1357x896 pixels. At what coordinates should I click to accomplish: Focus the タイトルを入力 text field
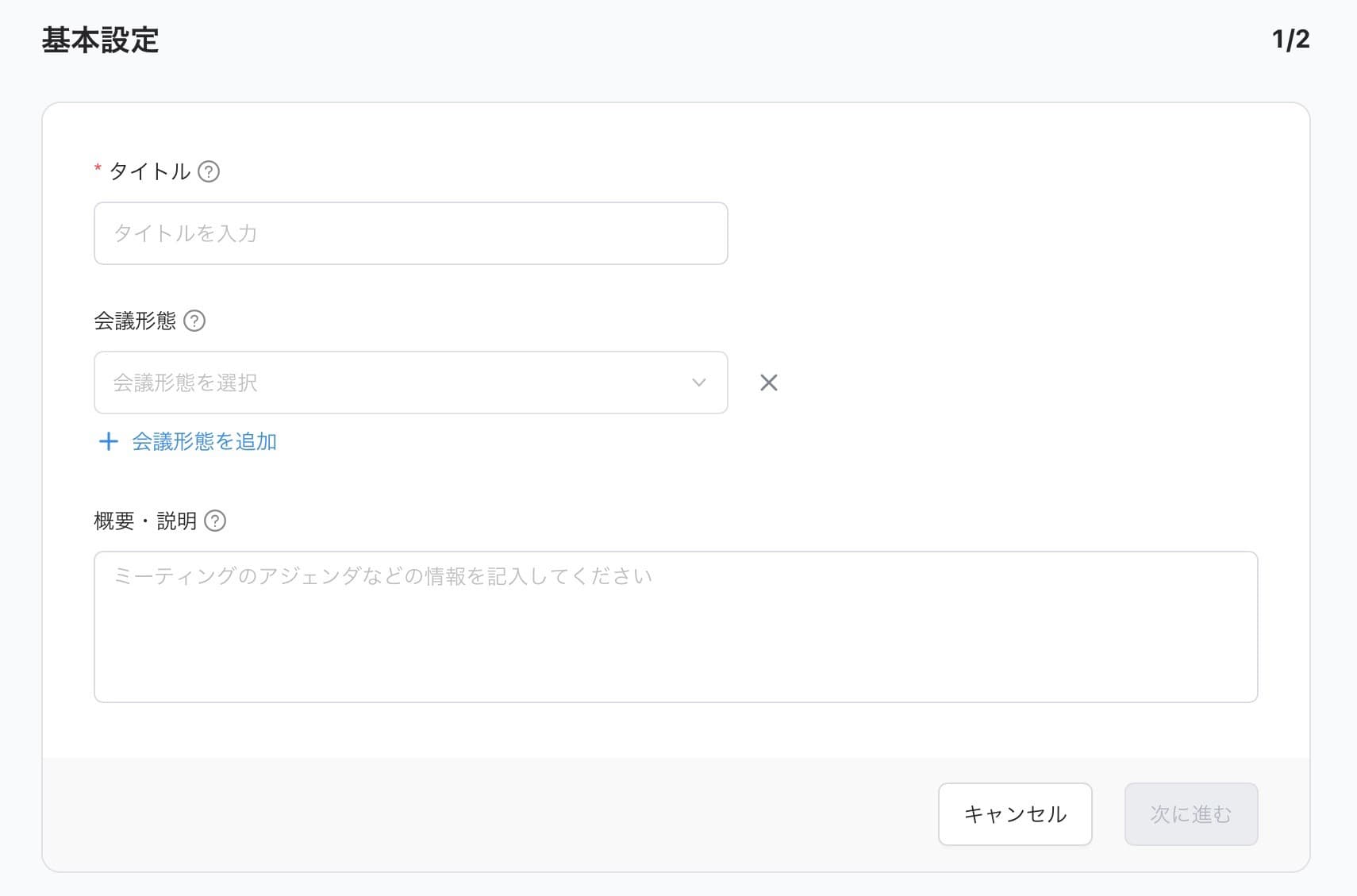410,233
